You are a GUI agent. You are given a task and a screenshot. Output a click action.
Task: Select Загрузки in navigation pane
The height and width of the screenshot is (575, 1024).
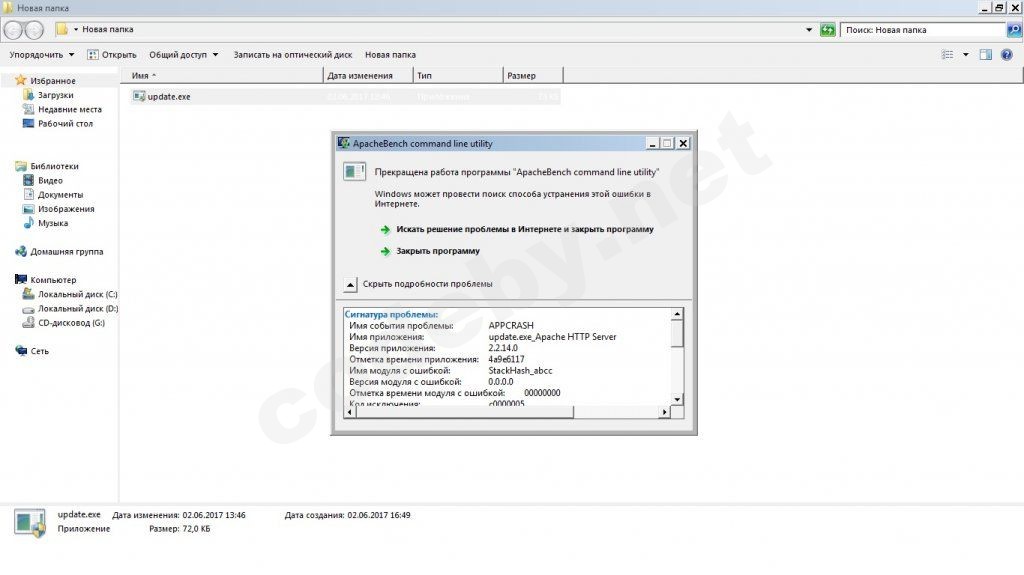coord(56,95)
